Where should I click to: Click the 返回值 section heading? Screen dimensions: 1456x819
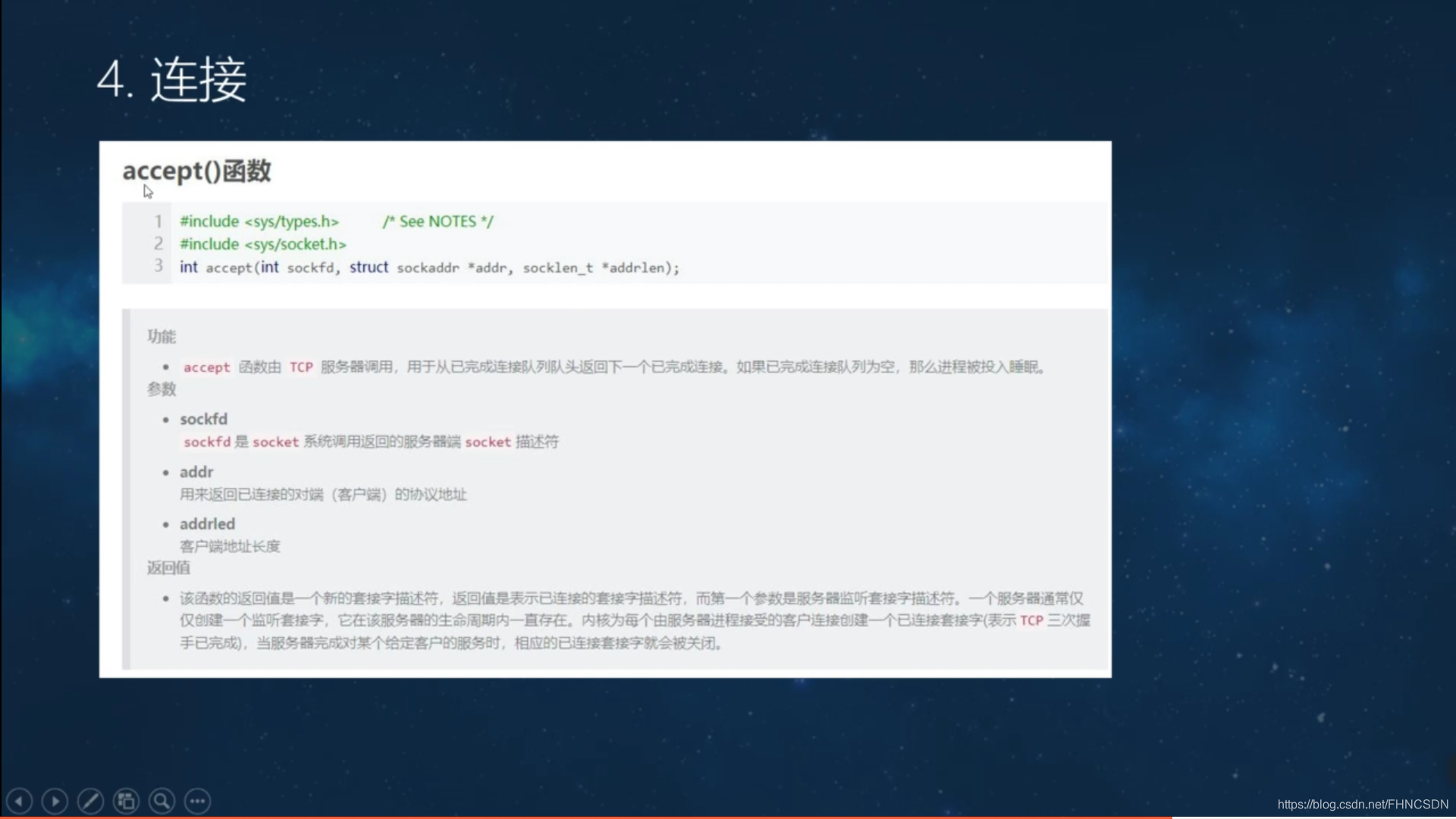(168, 567)
